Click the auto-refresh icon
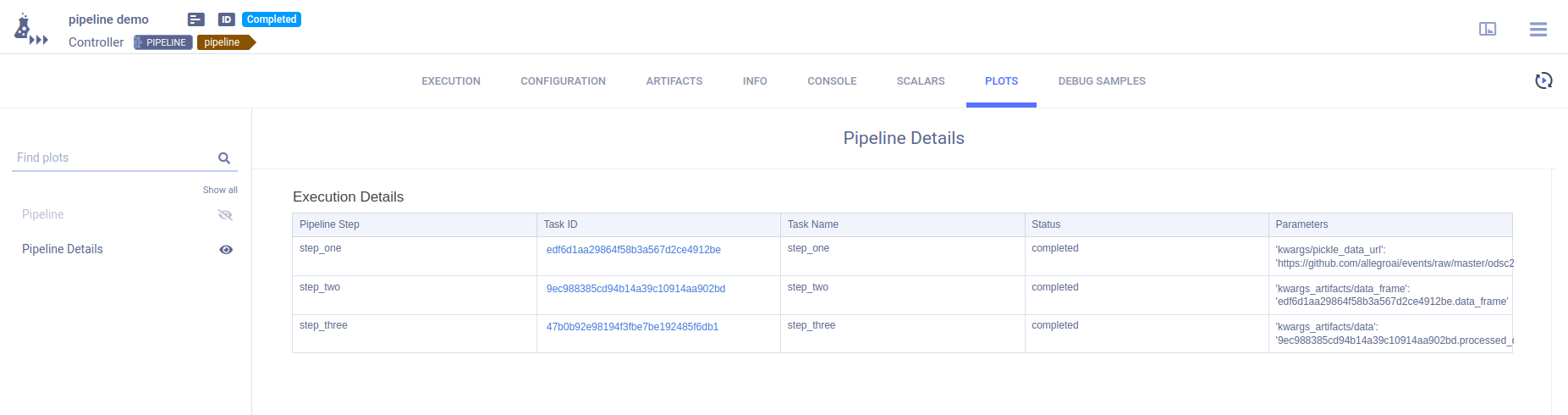 (1543, 80)
